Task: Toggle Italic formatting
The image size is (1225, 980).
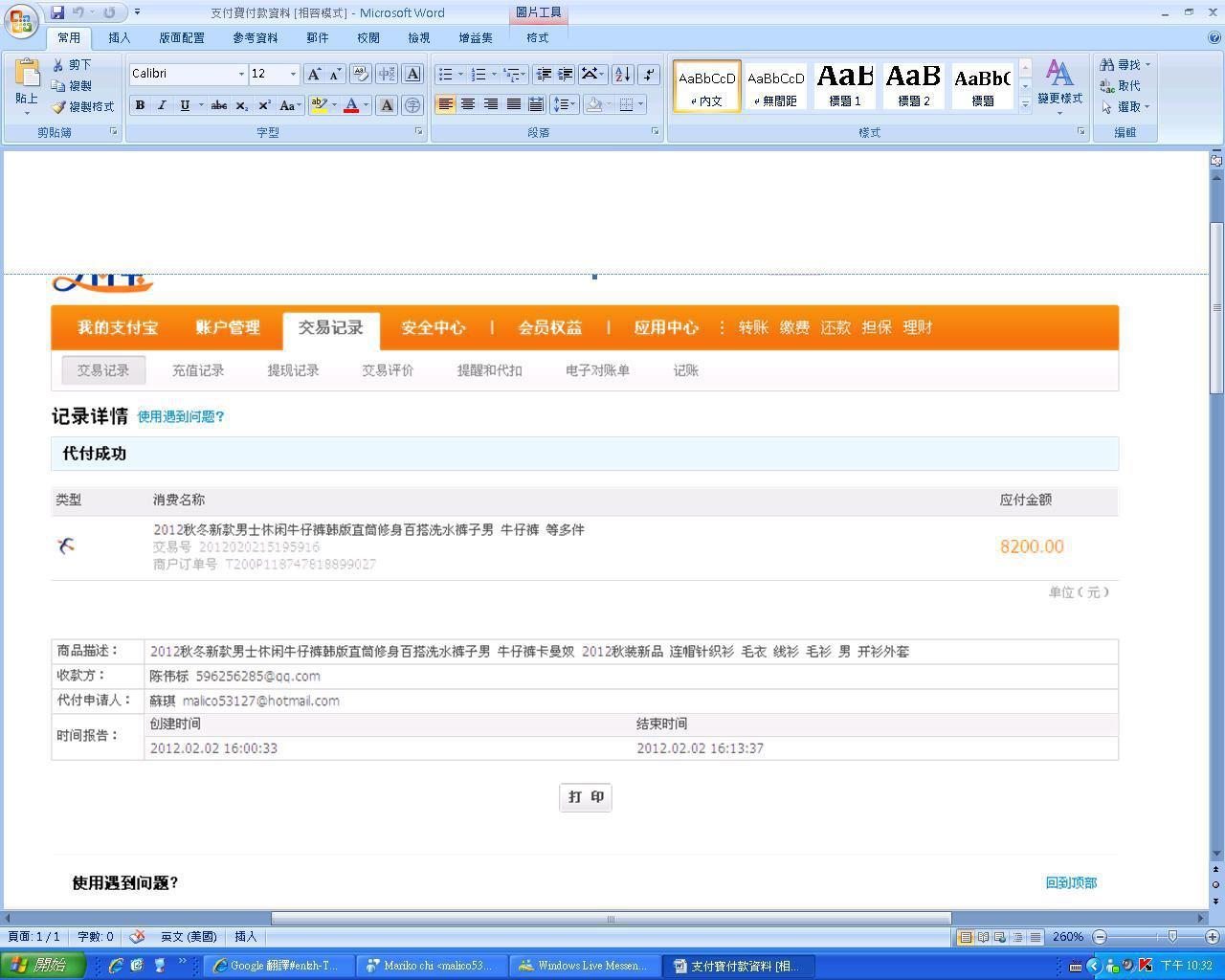Action: [x=162, y=105]
